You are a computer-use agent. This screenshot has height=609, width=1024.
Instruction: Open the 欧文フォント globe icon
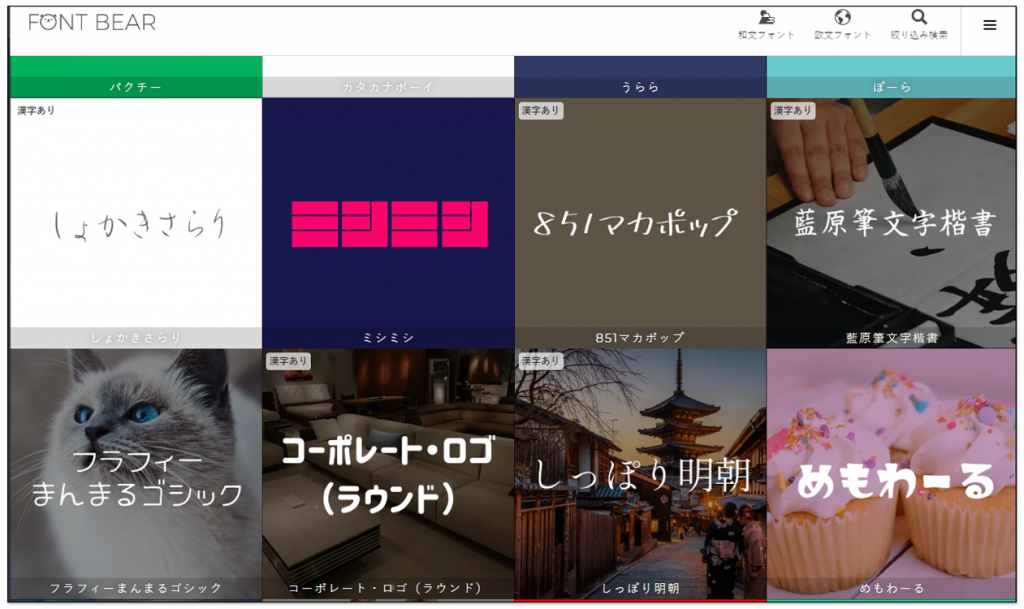(842, 24)
